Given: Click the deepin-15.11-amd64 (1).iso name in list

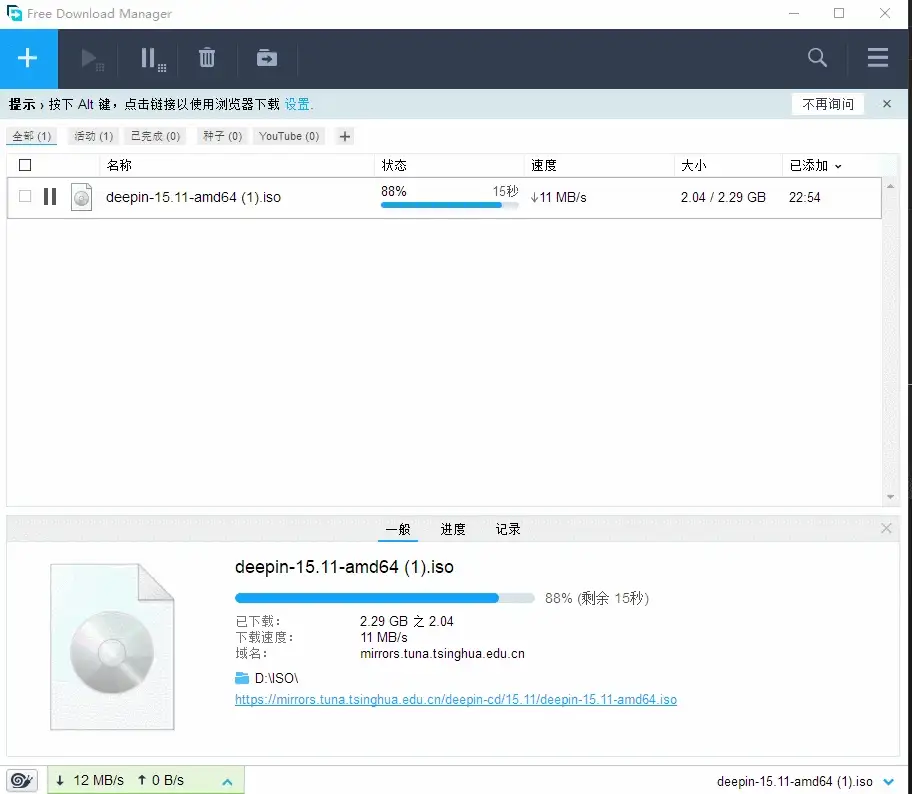Looking at the screenshot, I should click(x=193, y=197).
